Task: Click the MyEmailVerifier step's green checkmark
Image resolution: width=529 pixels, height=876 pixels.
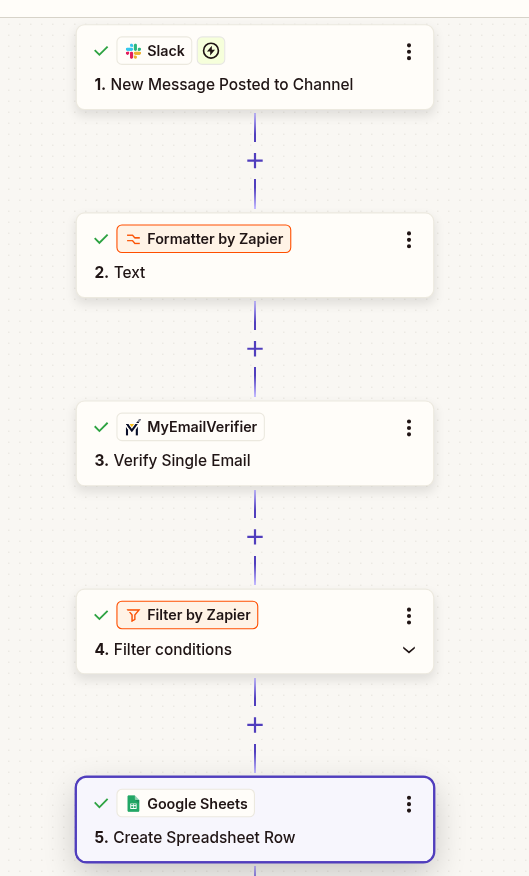Action: pyautogui.click(x=101, y=427)
